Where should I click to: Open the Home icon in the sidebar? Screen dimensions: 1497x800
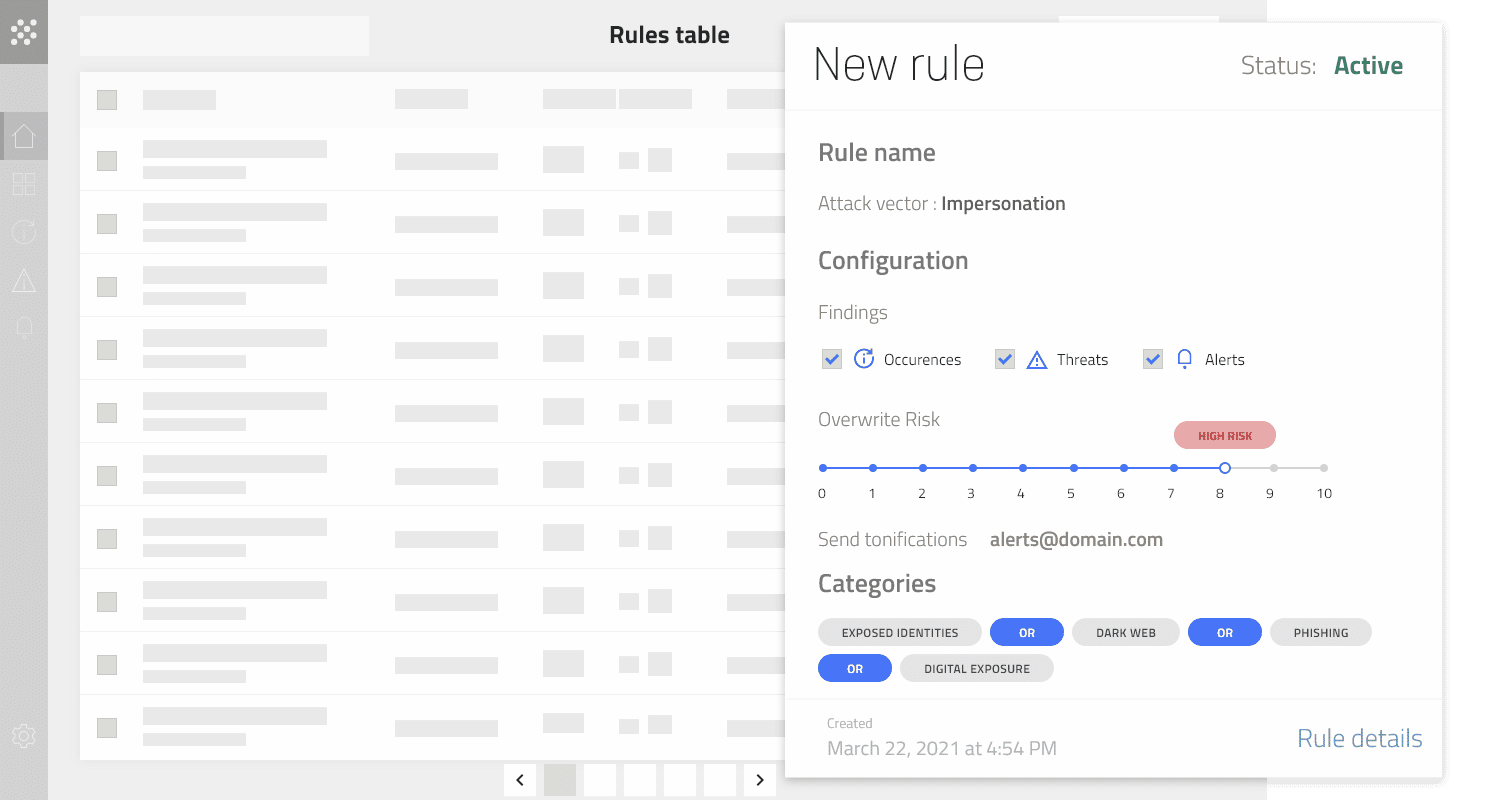24,136
